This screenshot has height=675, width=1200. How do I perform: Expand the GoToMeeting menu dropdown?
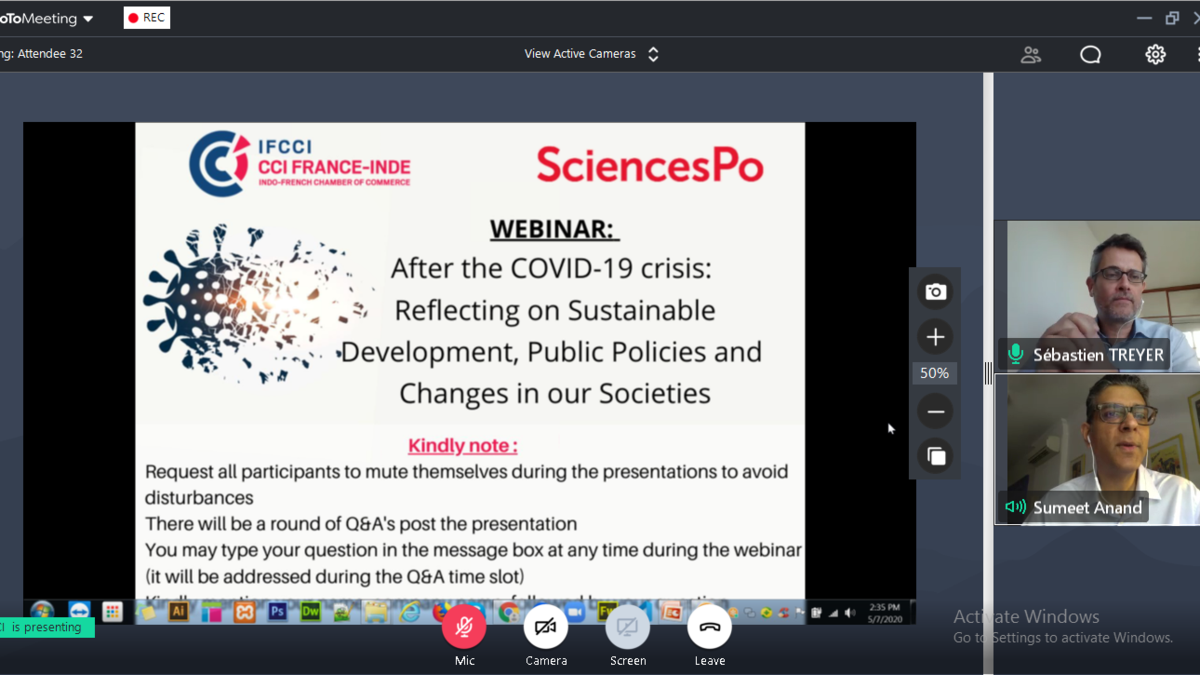[88, 18]
